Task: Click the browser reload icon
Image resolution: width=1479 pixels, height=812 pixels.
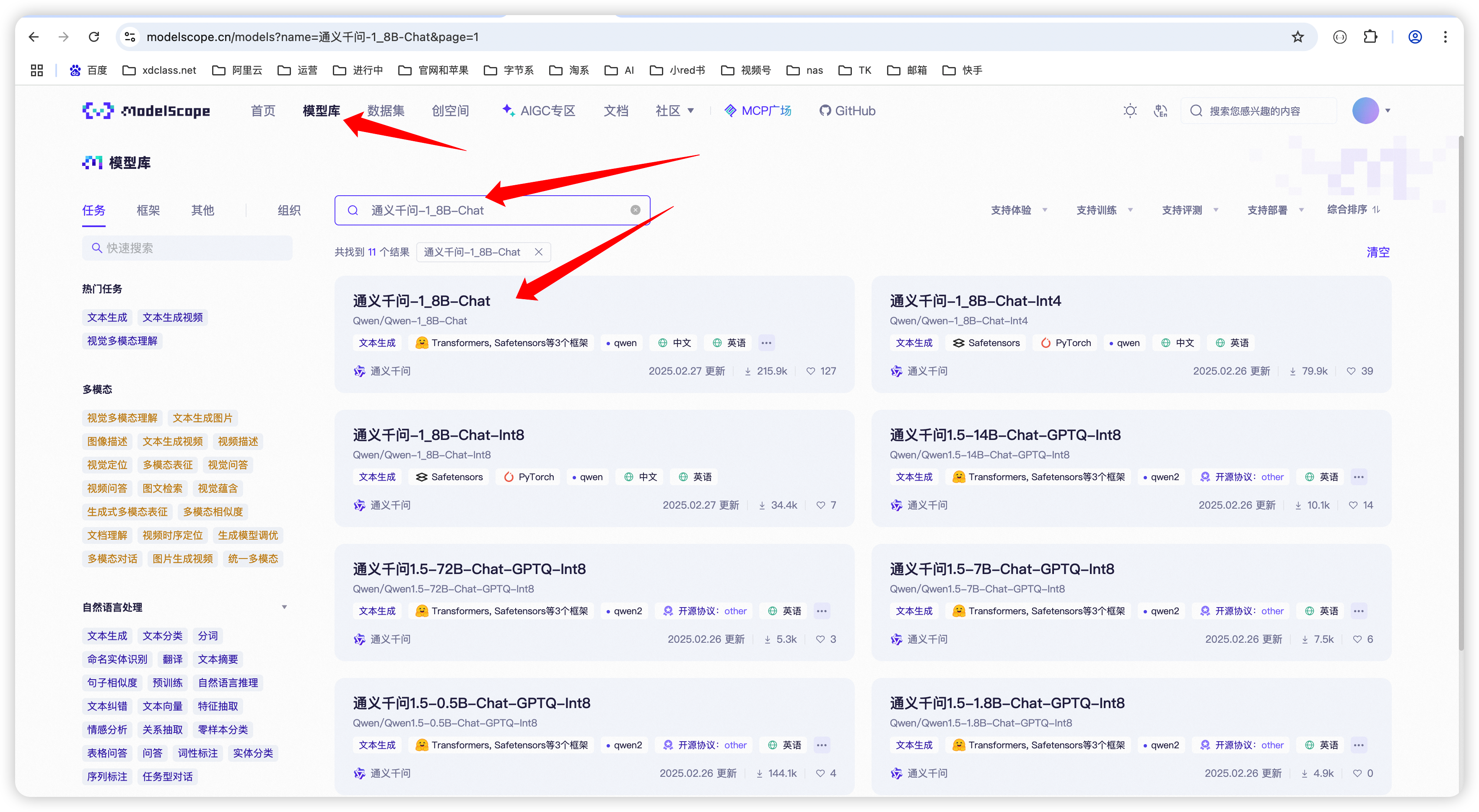Action: click(x=94, y=37)
